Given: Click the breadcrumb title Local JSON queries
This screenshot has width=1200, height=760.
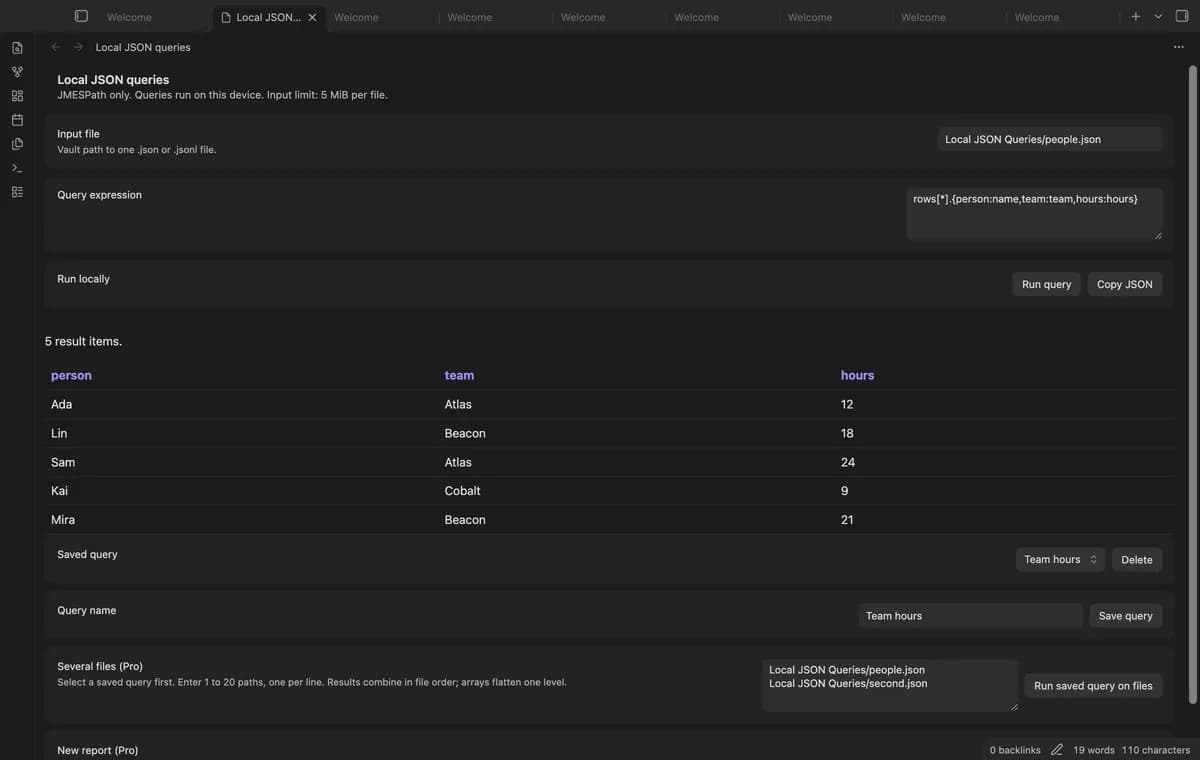Looking at the screenshot, I should click(143, 47).
